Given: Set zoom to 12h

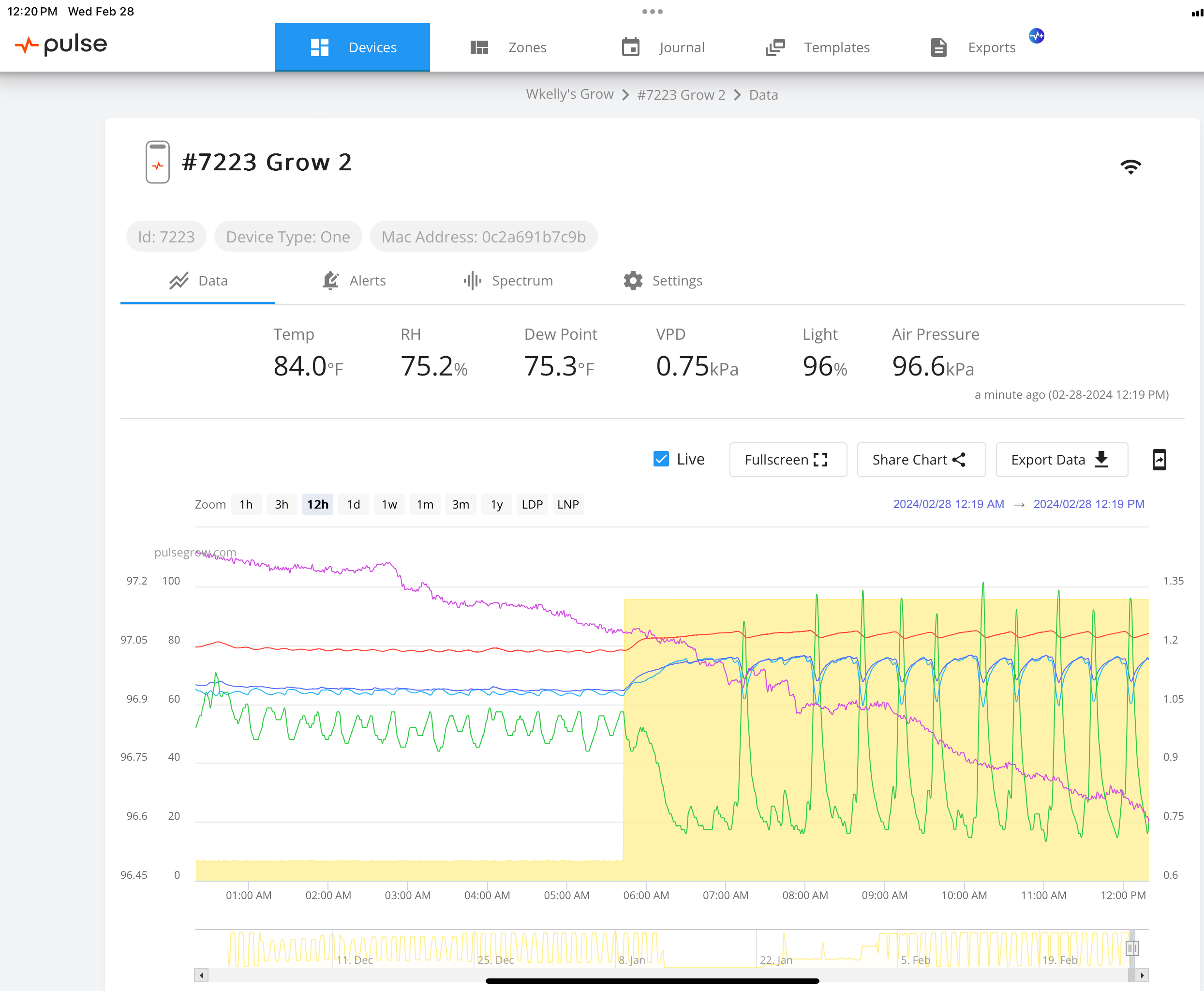Looking at the screenshot, I should pos(318,504).
